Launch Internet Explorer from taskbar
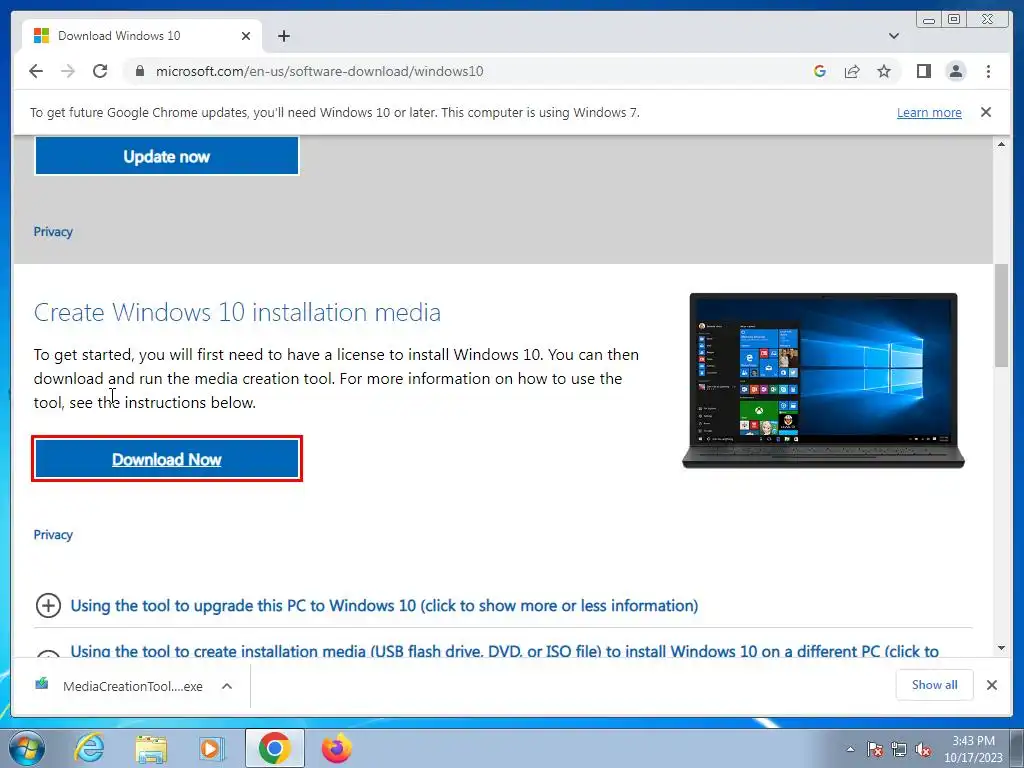Viewport: 1024px width, 768px height. point(89,748)
